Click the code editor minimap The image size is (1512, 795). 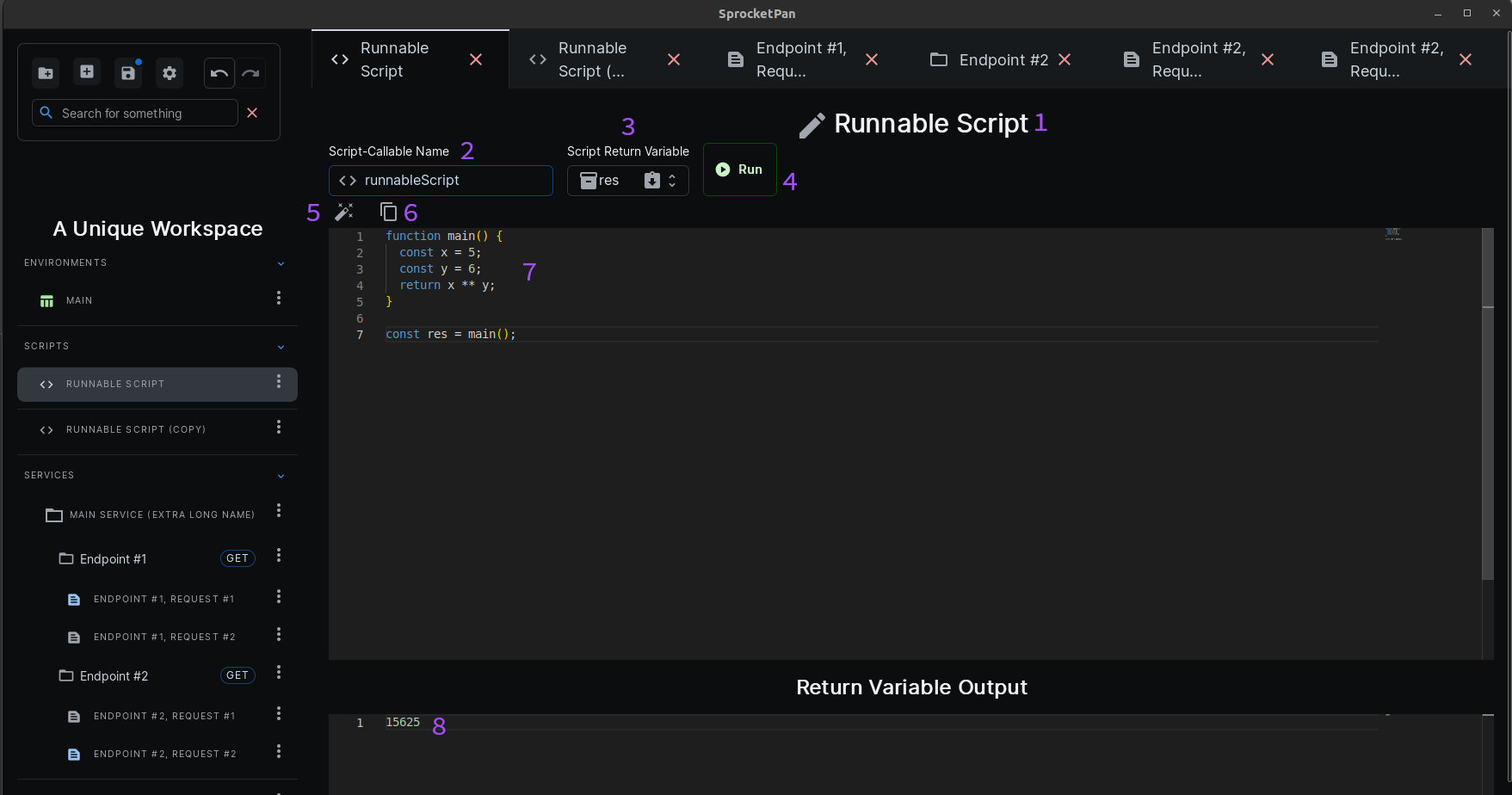[1393, 234]
